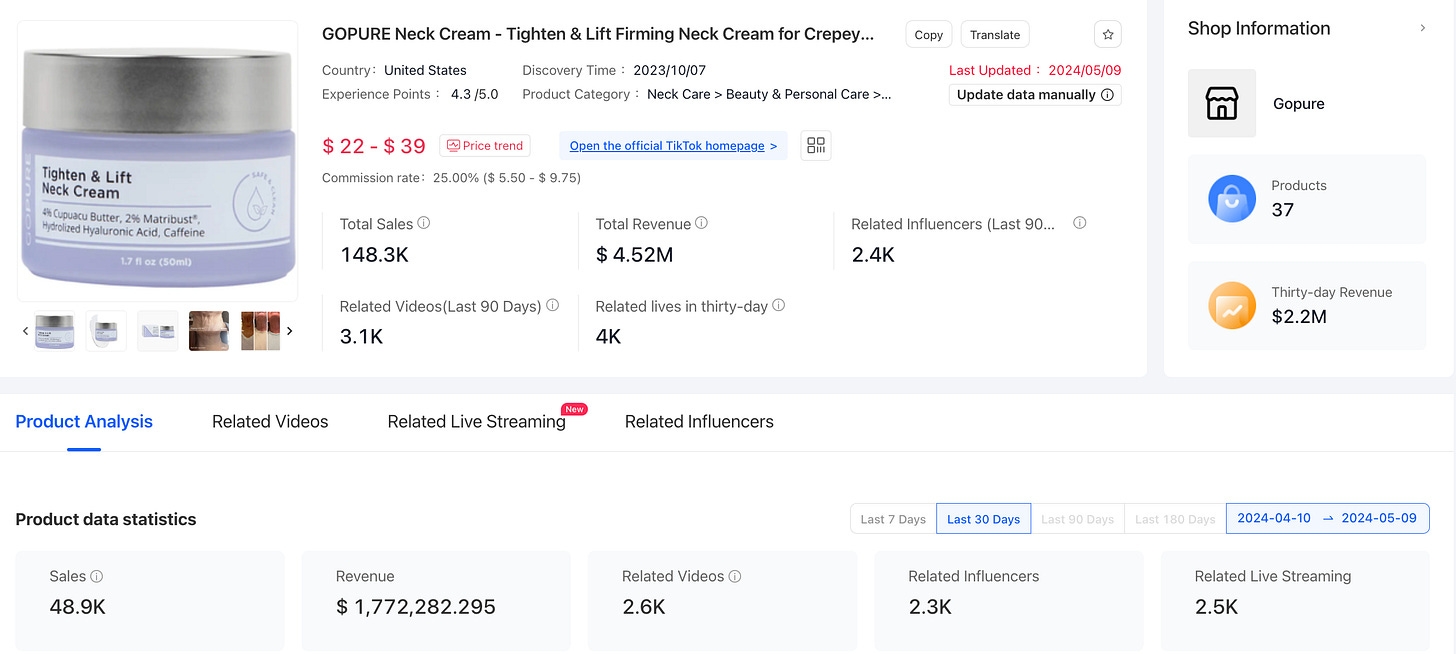The width and height of the screenshot is (1456, 654).
Task: Click the Last Updated date 2024/05/09
Action: tap(1084, 70)
